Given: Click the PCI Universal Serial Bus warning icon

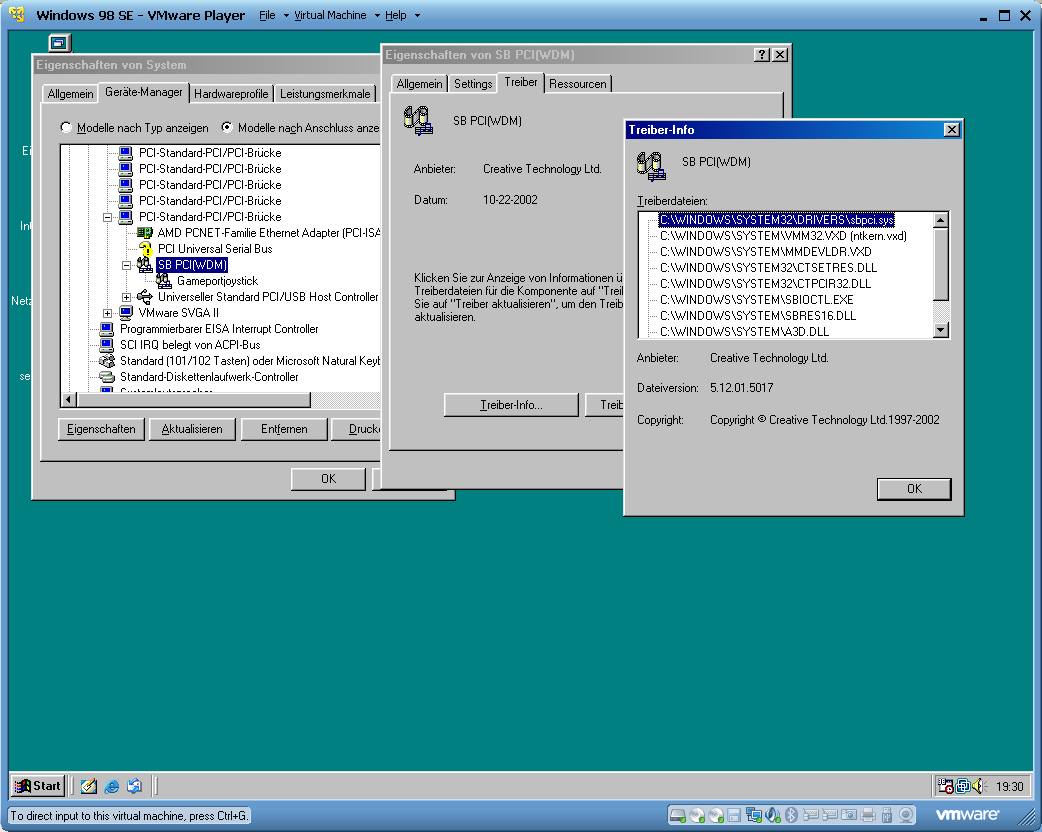Looking at the screenshot, I should pyautogui.click(x=146, y=249).
